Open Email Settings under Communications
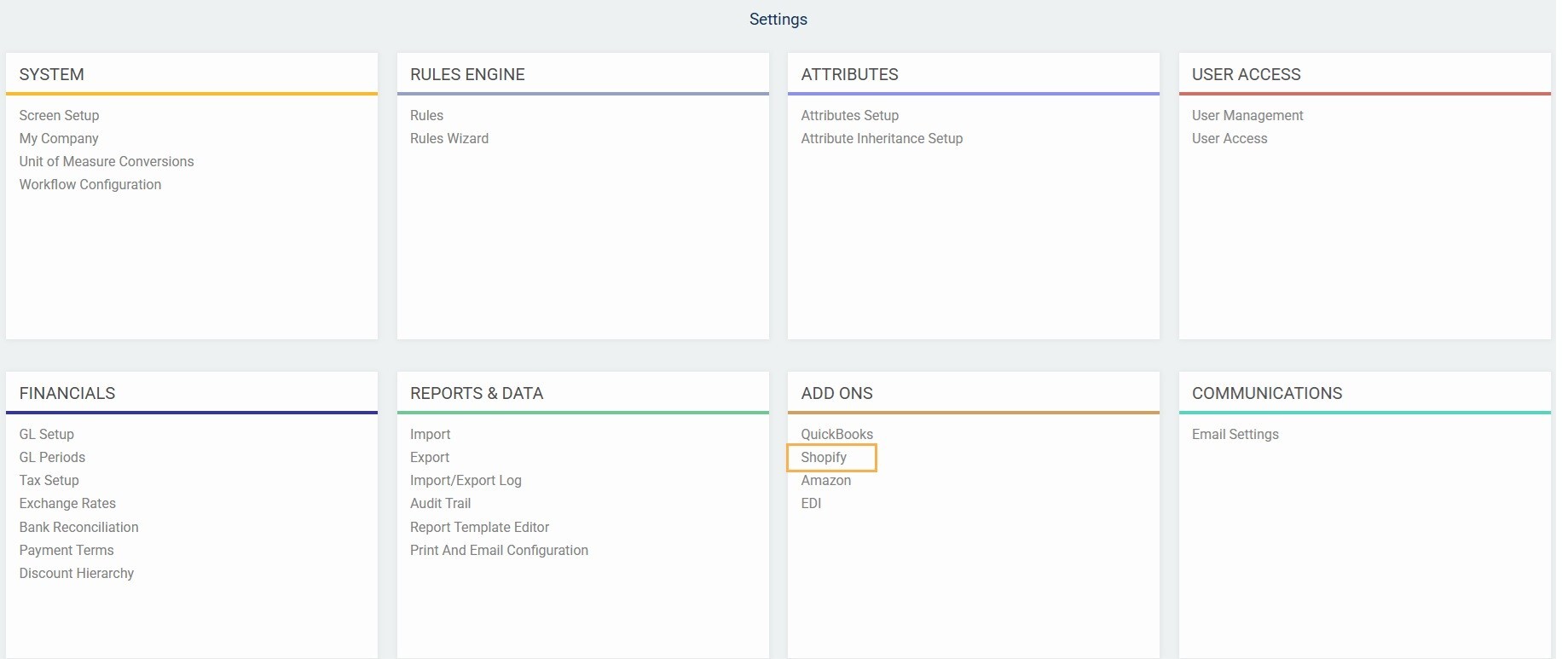Image resolution: width=1568 pixels, height=659 pixels. [x=1235, y=434]
